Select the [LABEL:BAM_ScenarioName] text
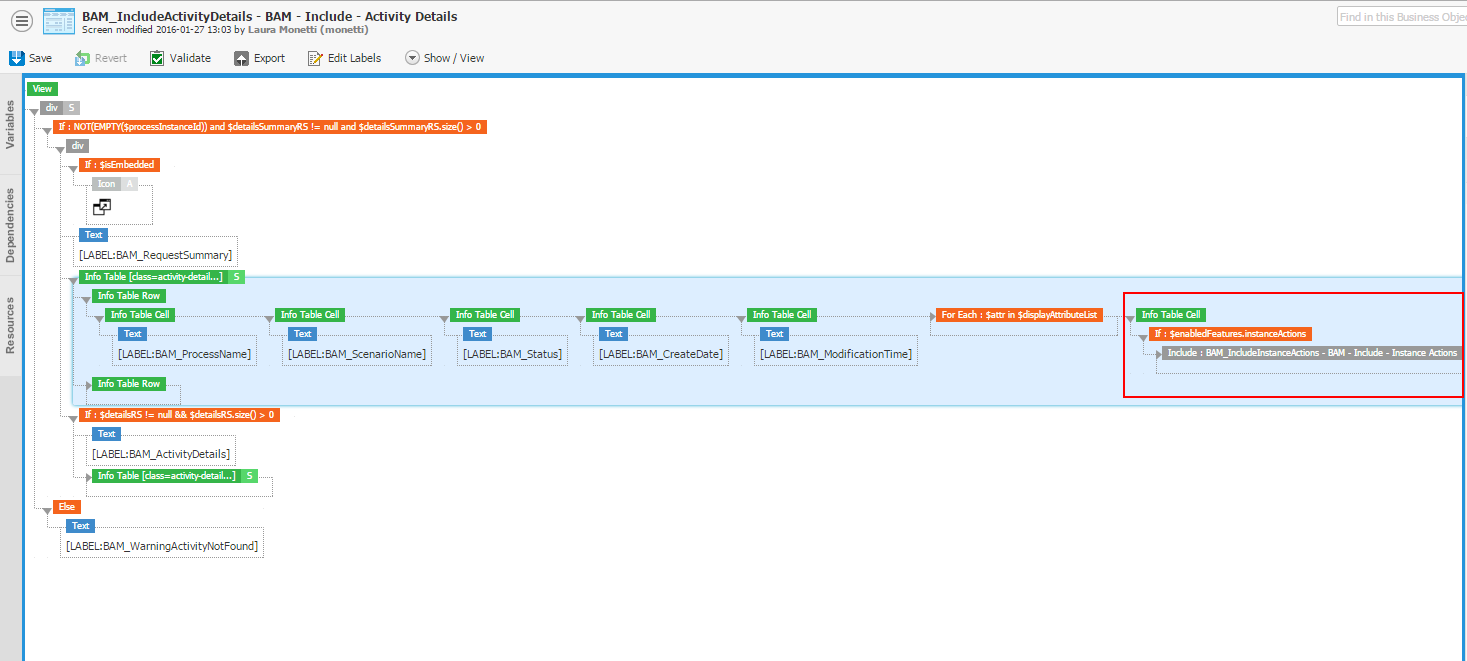Screen dimensions: 1467x661 pos(357,354)
